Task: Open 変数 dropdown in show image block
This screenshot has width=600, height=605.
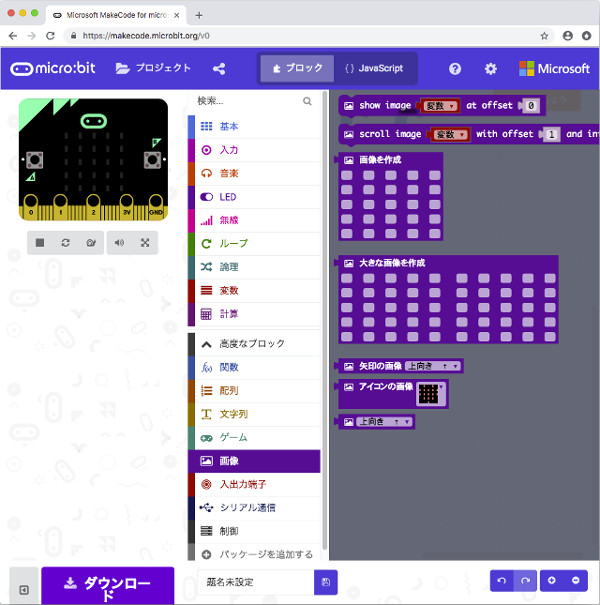Action: (440, 105)
